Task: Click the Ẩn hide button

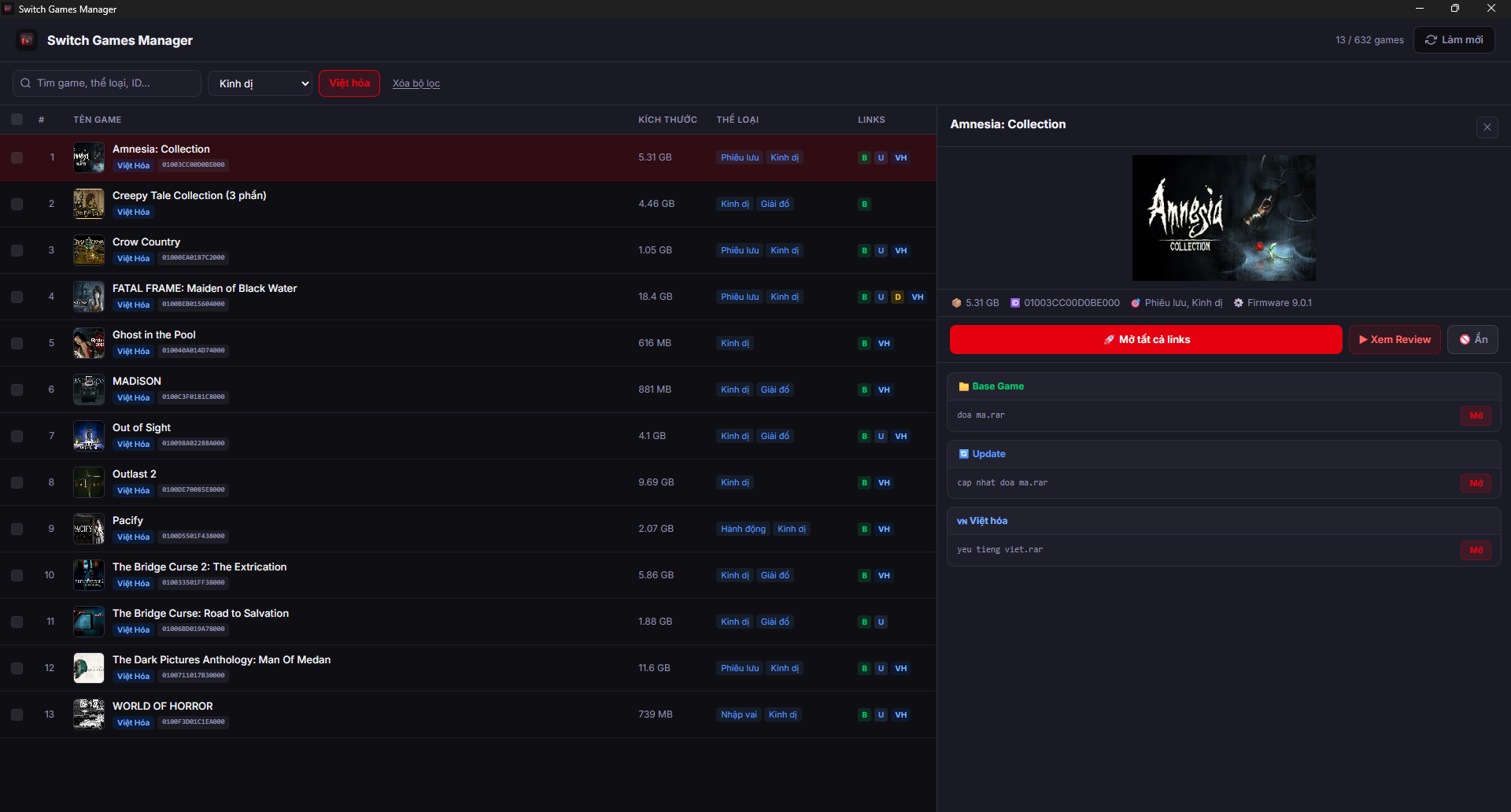Action: click(x=1472, y=340)
